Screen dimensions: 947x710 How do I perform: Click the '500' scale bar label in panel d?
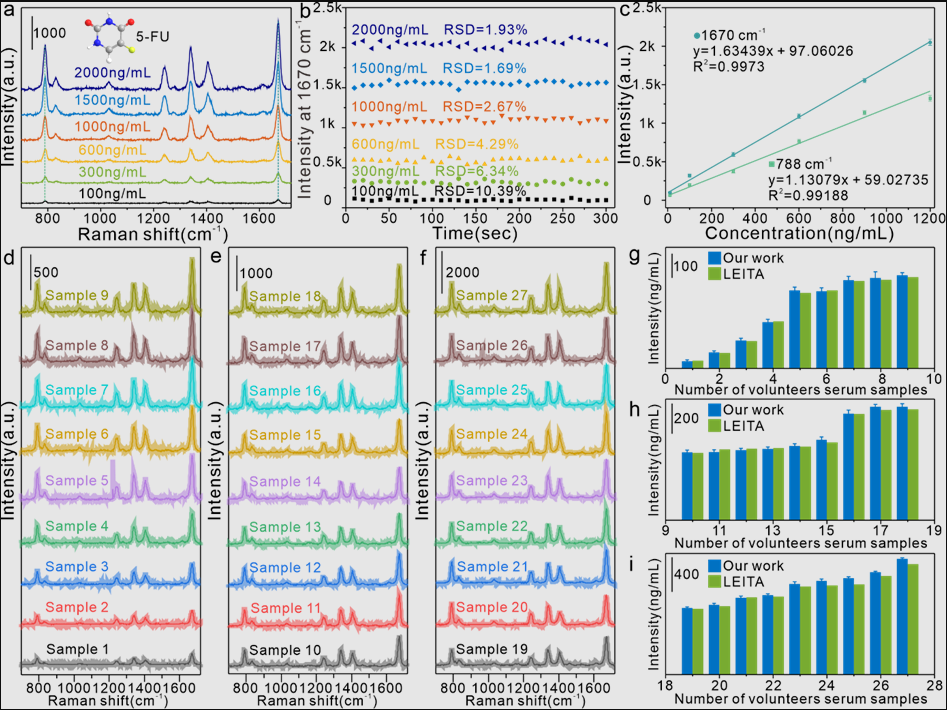(x=47, y=271)
